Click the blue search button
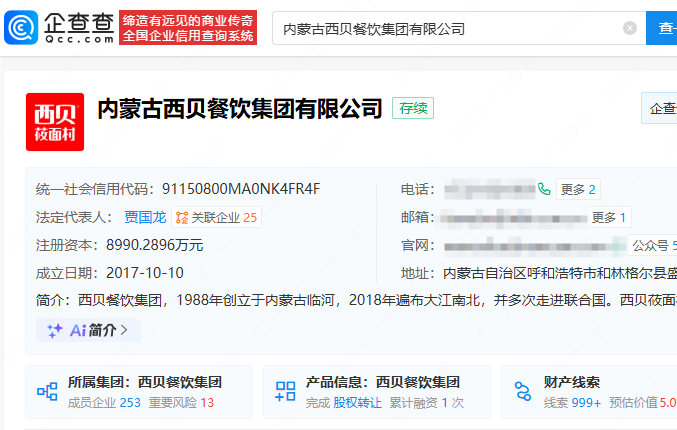The height and width of the screenshot is (430, 677). 661,28
